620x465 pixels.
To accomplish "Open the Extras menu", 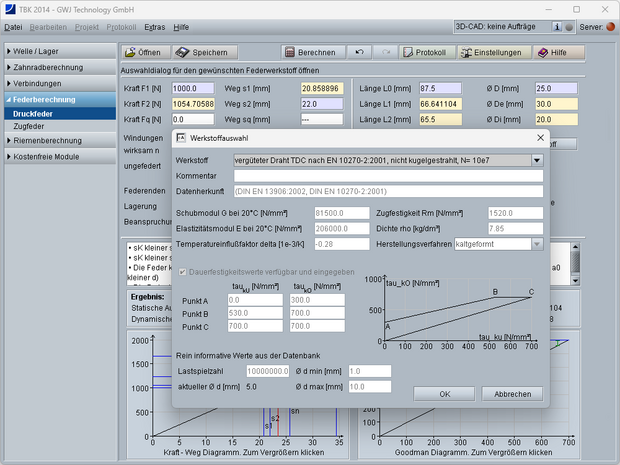I will click(x=154, y=27).
